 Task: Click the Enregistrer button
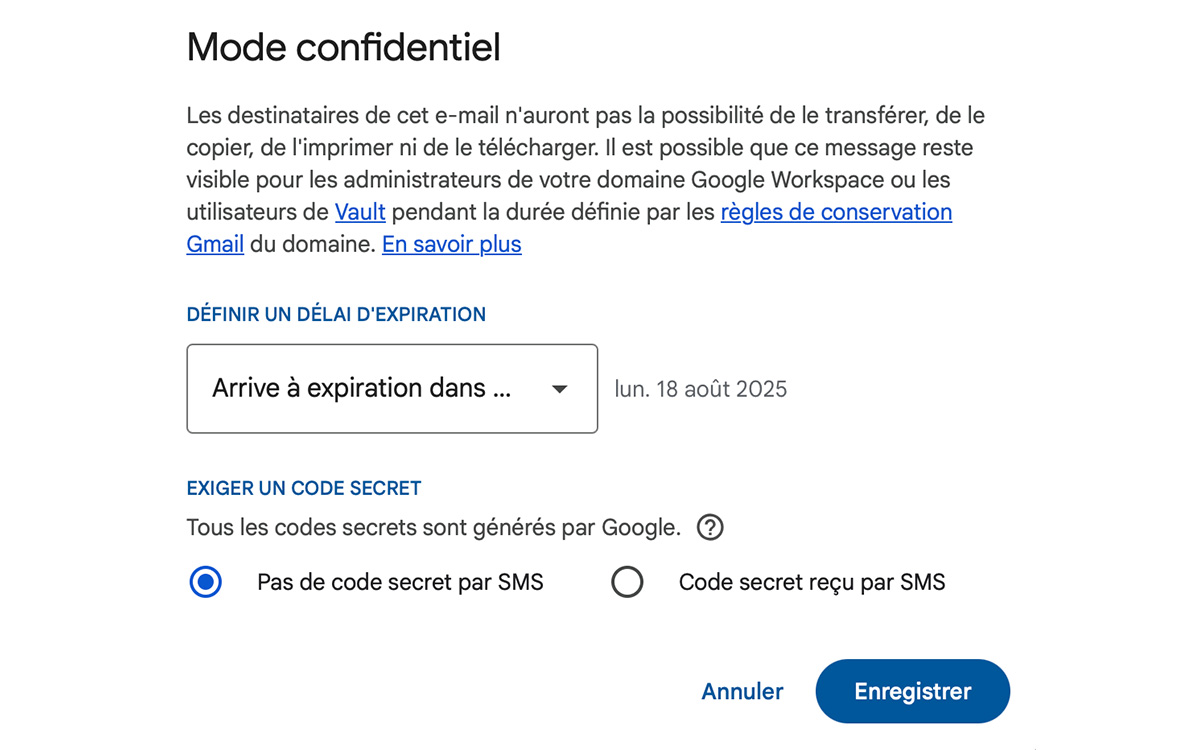pos(911,691)
